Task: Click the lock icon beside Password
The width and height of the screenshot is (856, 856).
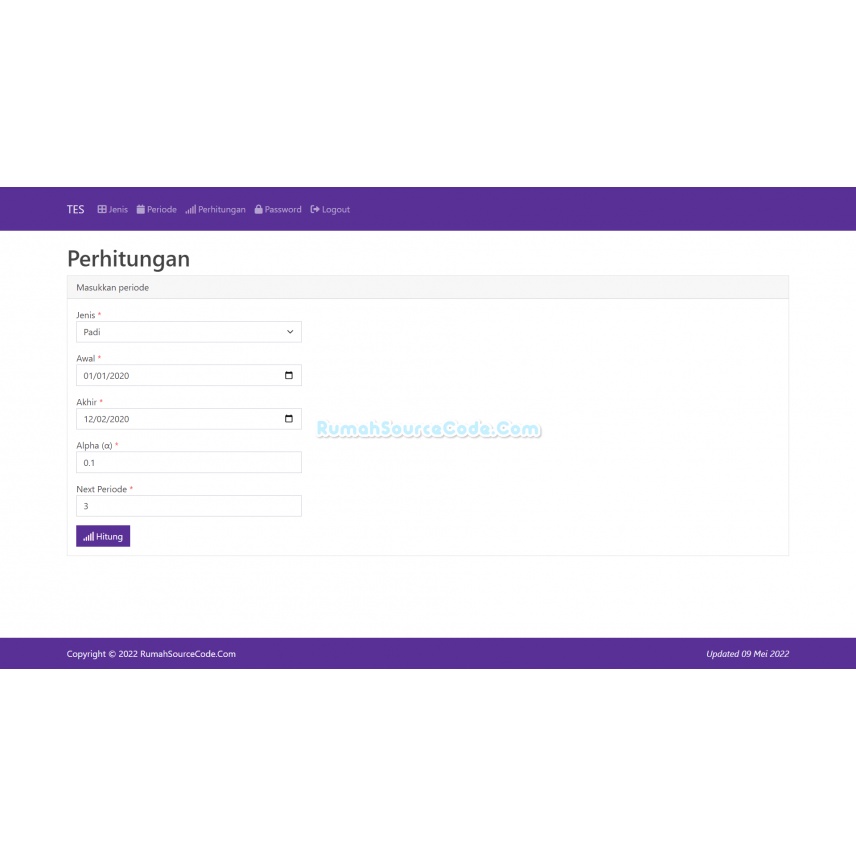Action: 259,210
